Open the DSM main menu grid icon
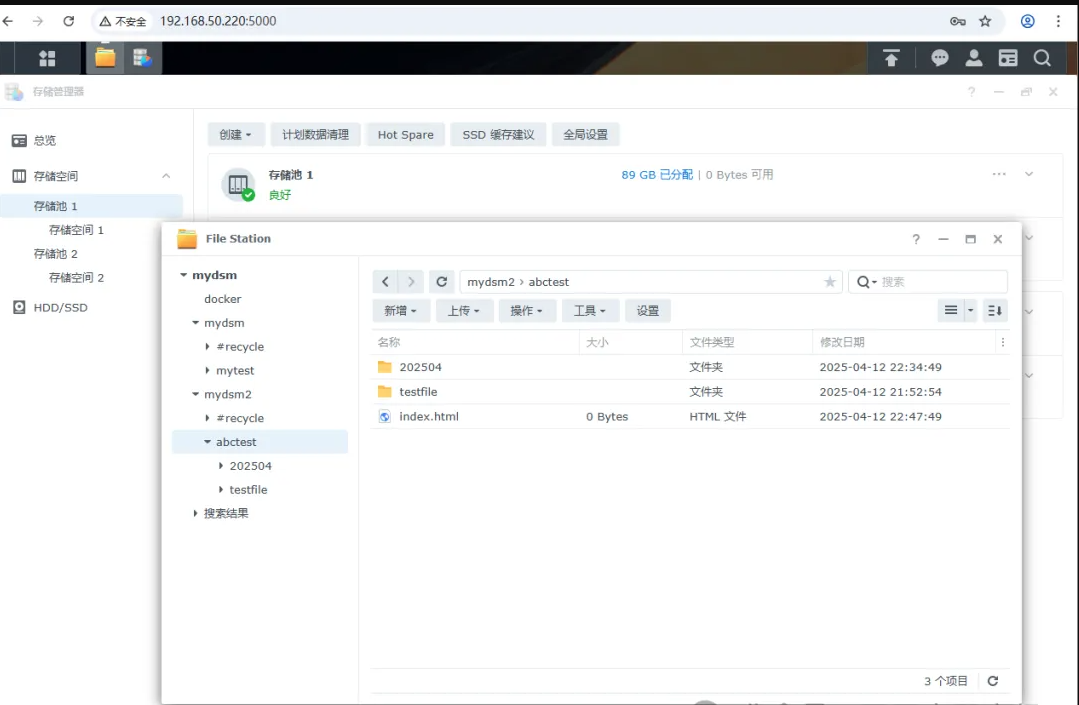The width and height of the screenshot is (1079, 705). (x=47, y=58)
